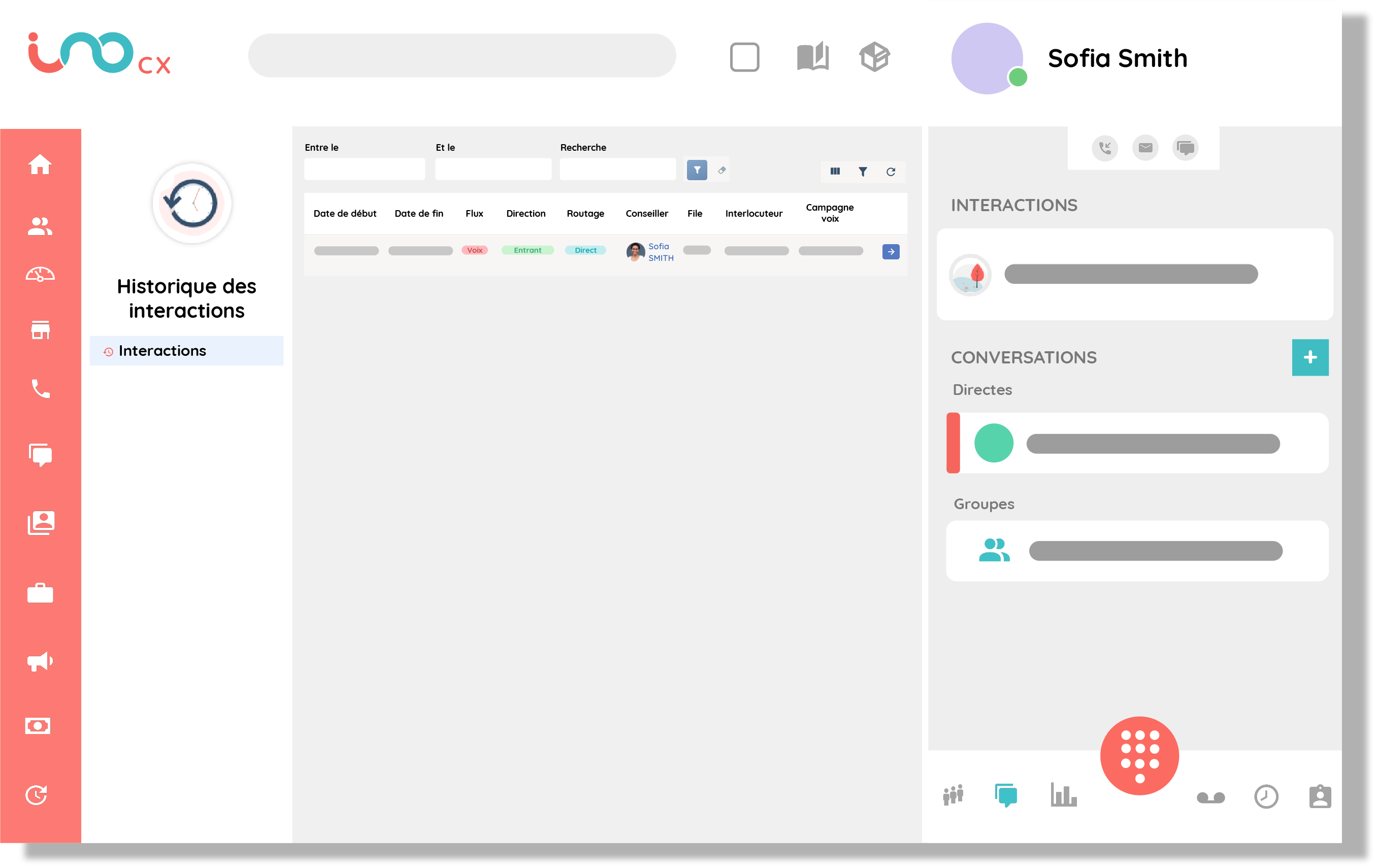Sort by File column header
The width and height of the screenshot is (1377, 868).
(694, 213)
